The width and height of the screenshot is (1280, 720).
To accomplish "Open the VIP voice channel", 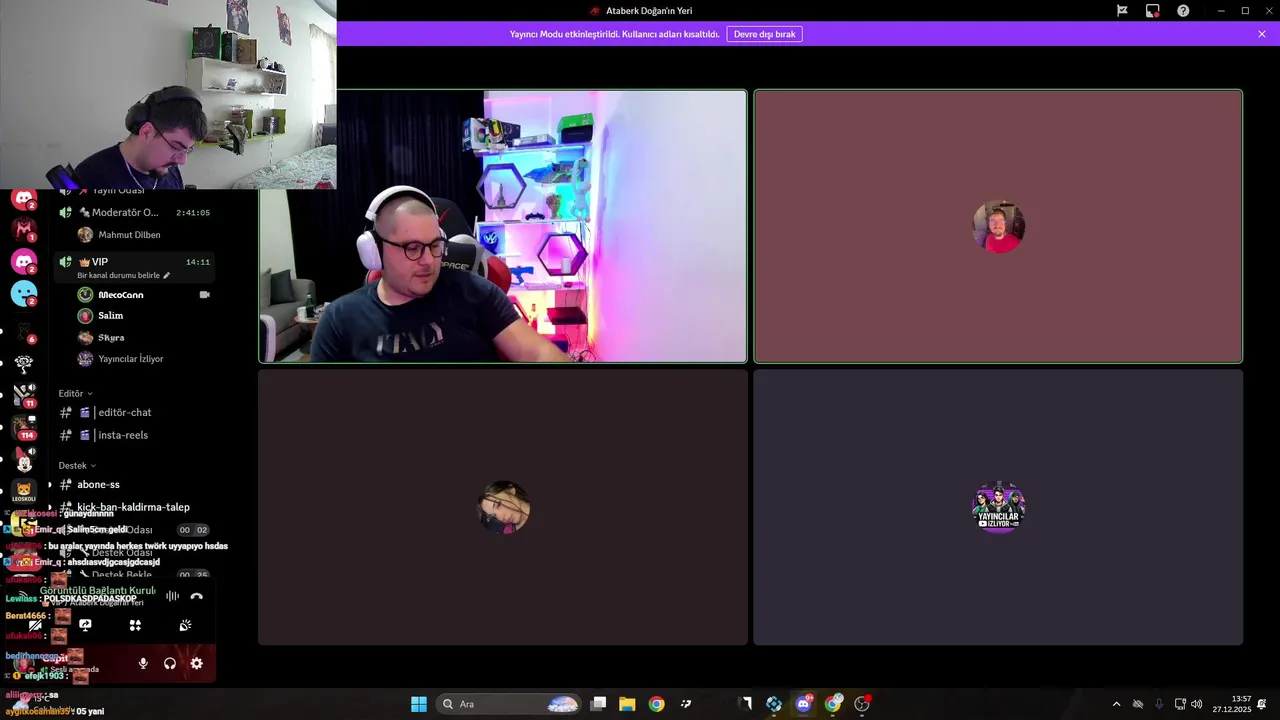I will click(x=135, y=267).
